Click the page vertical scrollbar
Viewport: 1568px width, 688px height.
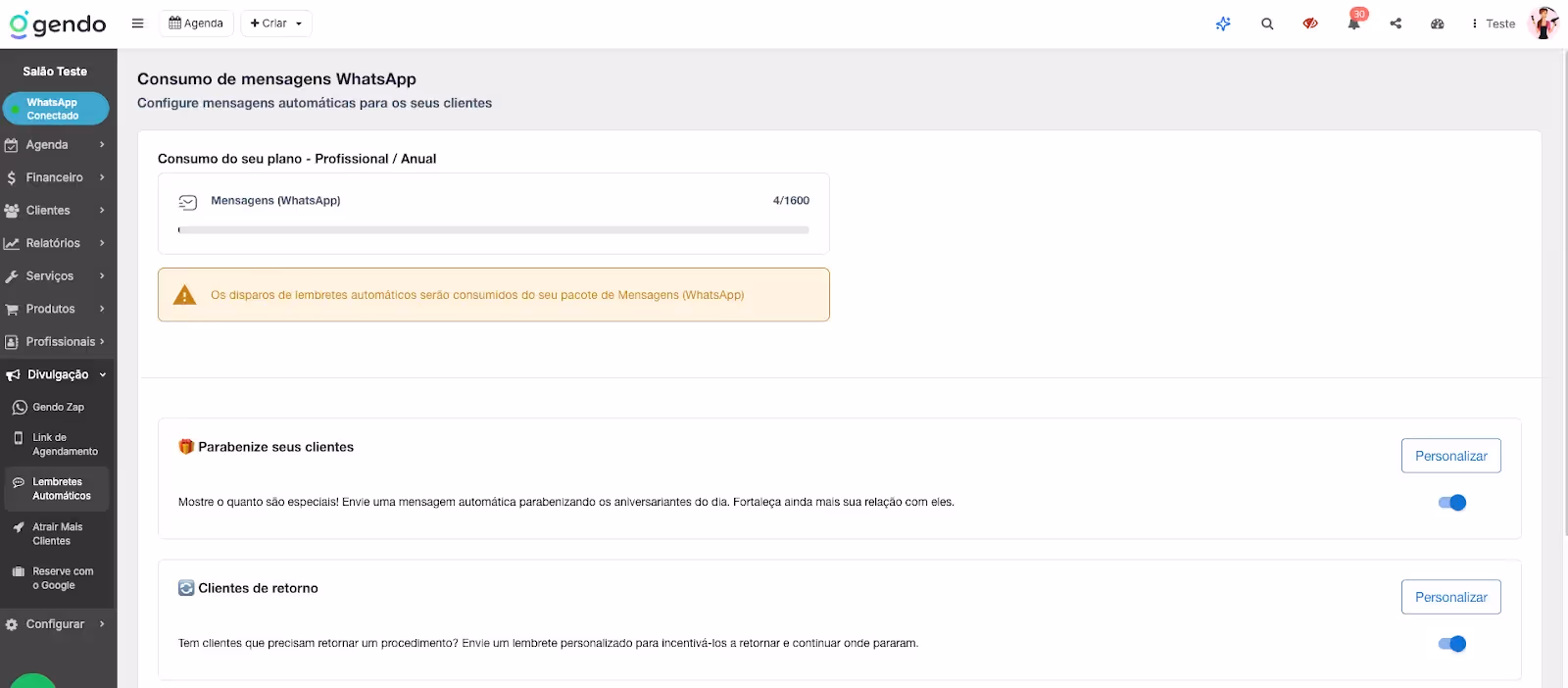[1564, 294]
